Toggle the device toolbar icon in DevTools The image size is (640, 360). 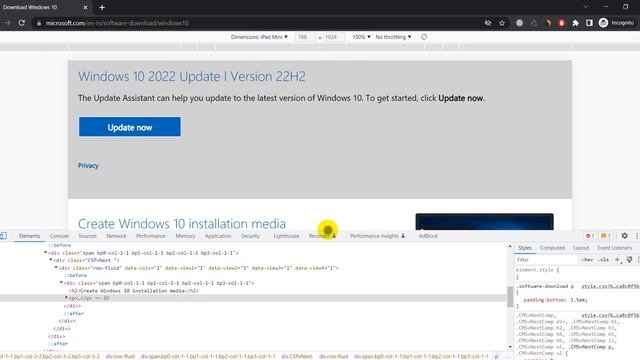(x=3, y=236)
